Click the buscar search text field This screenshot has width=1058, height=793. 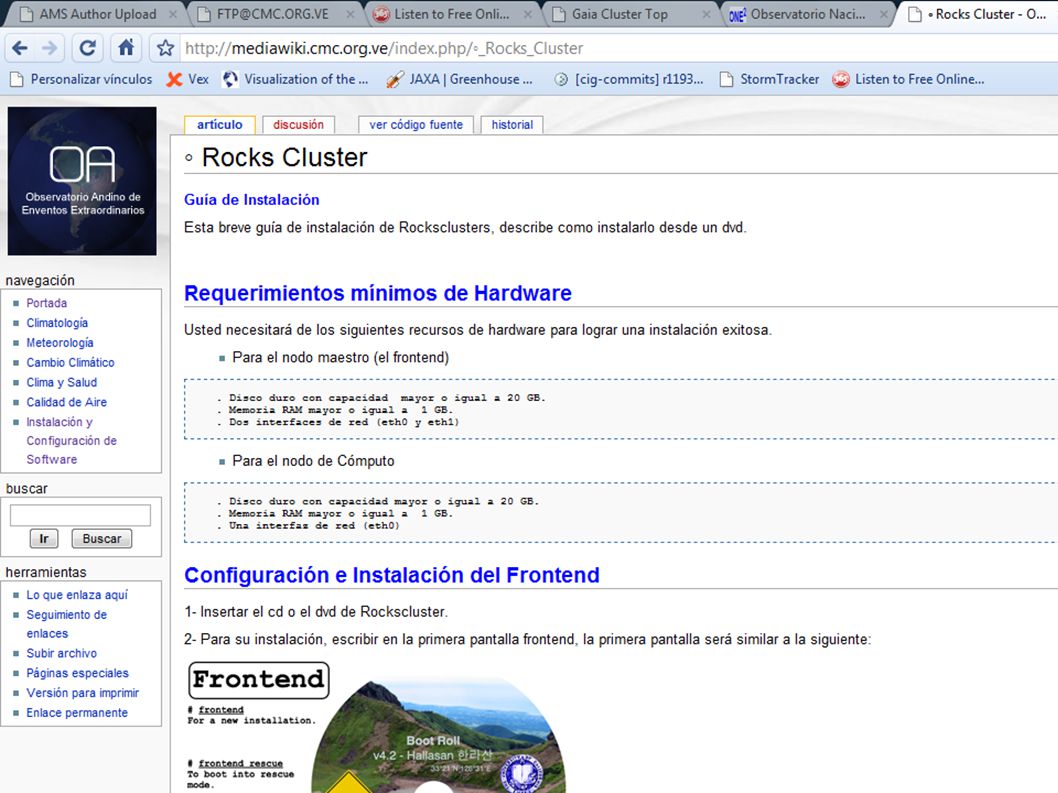[80, 515]
